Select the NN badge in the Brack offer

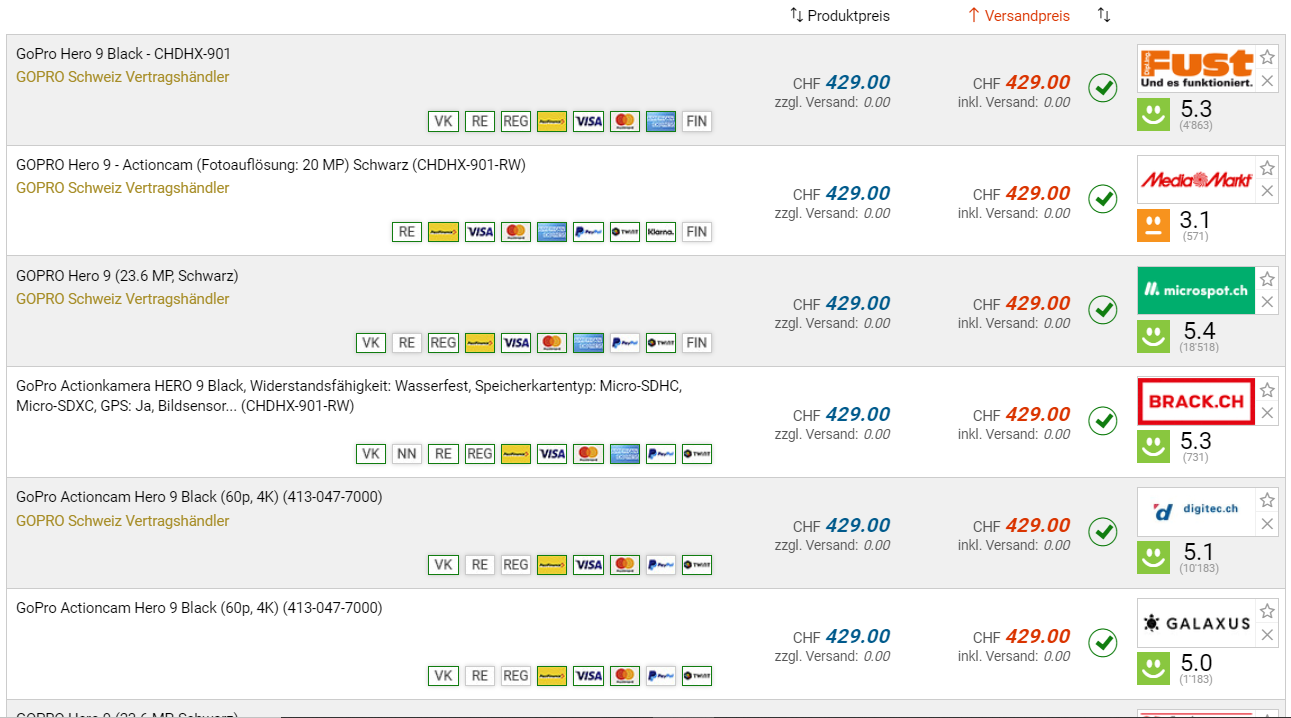[406, 454]
